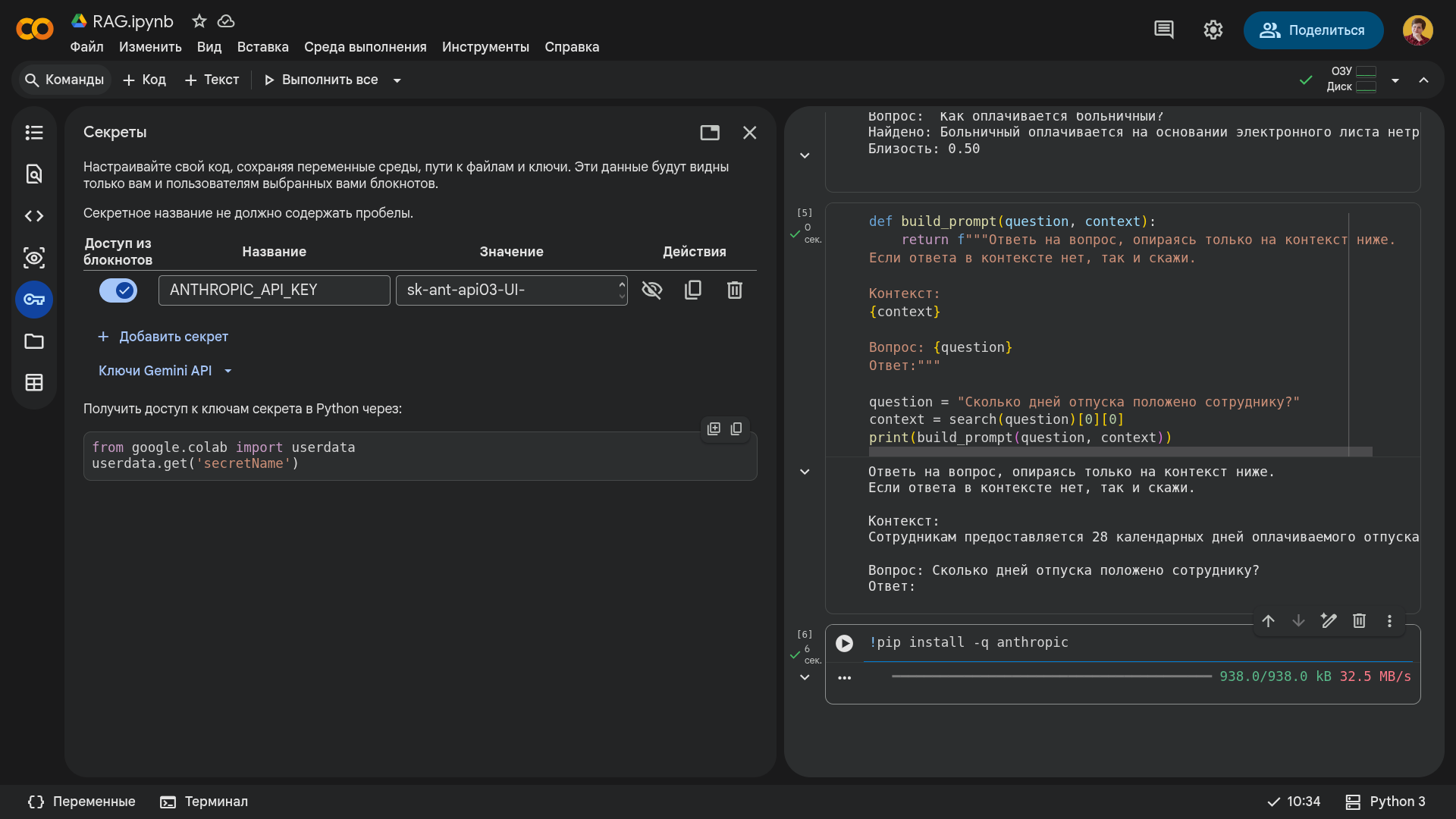This screenshot has height=819, width=1456.
Task: Open the settings gear icon
Action: [1213, 30]
